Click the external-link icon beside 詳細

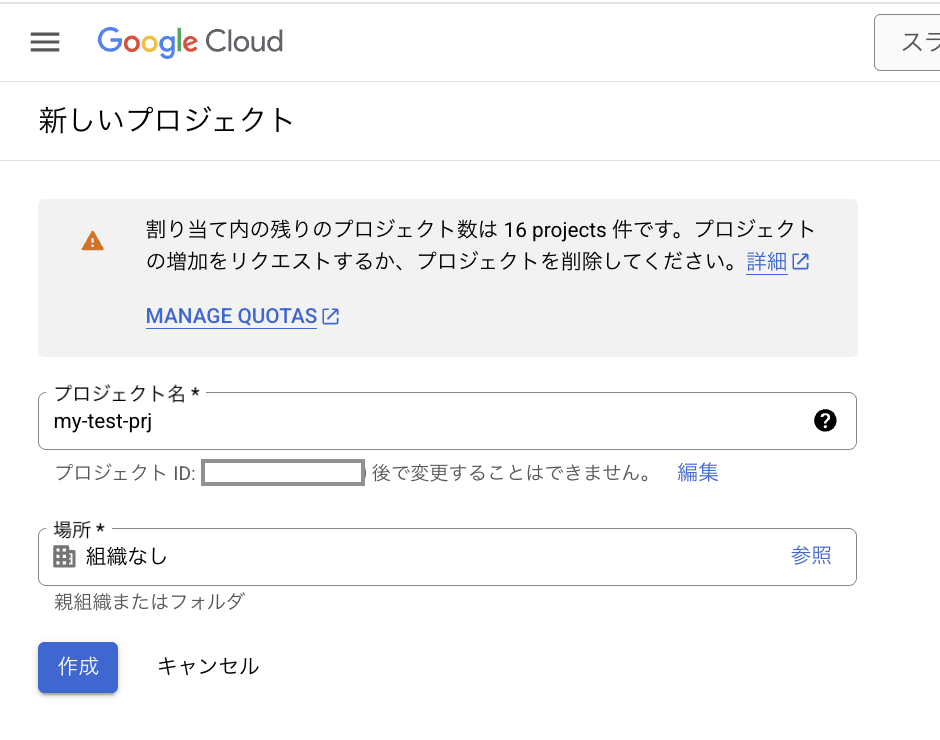801,262
